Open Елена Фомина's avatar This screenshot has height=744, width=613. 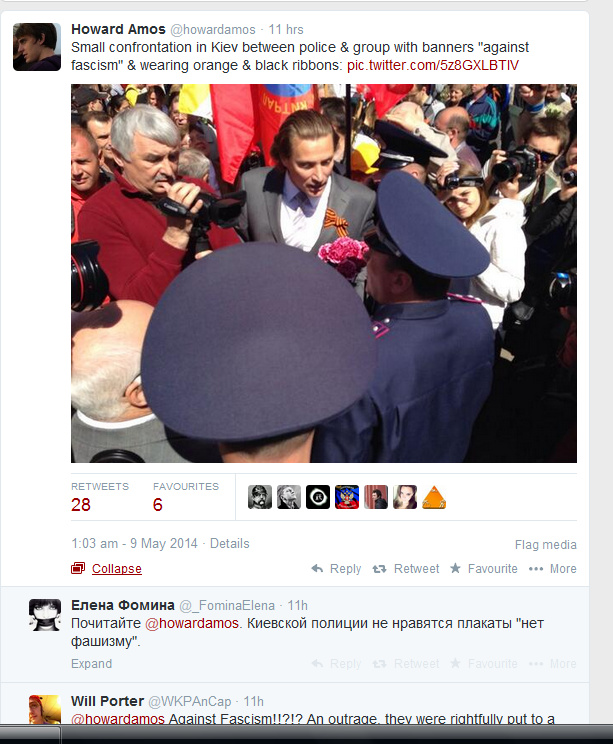click(45, 615)
